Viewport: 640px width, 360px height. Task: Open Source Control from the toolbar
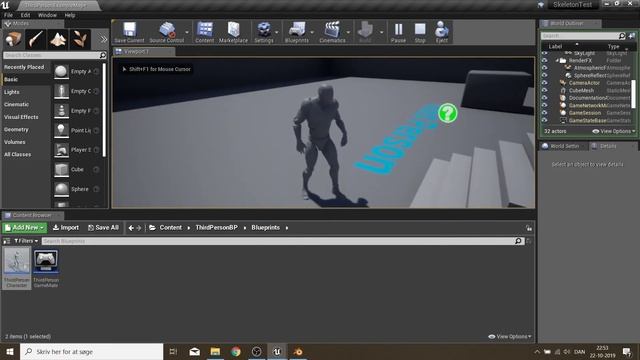pos(167,30)
